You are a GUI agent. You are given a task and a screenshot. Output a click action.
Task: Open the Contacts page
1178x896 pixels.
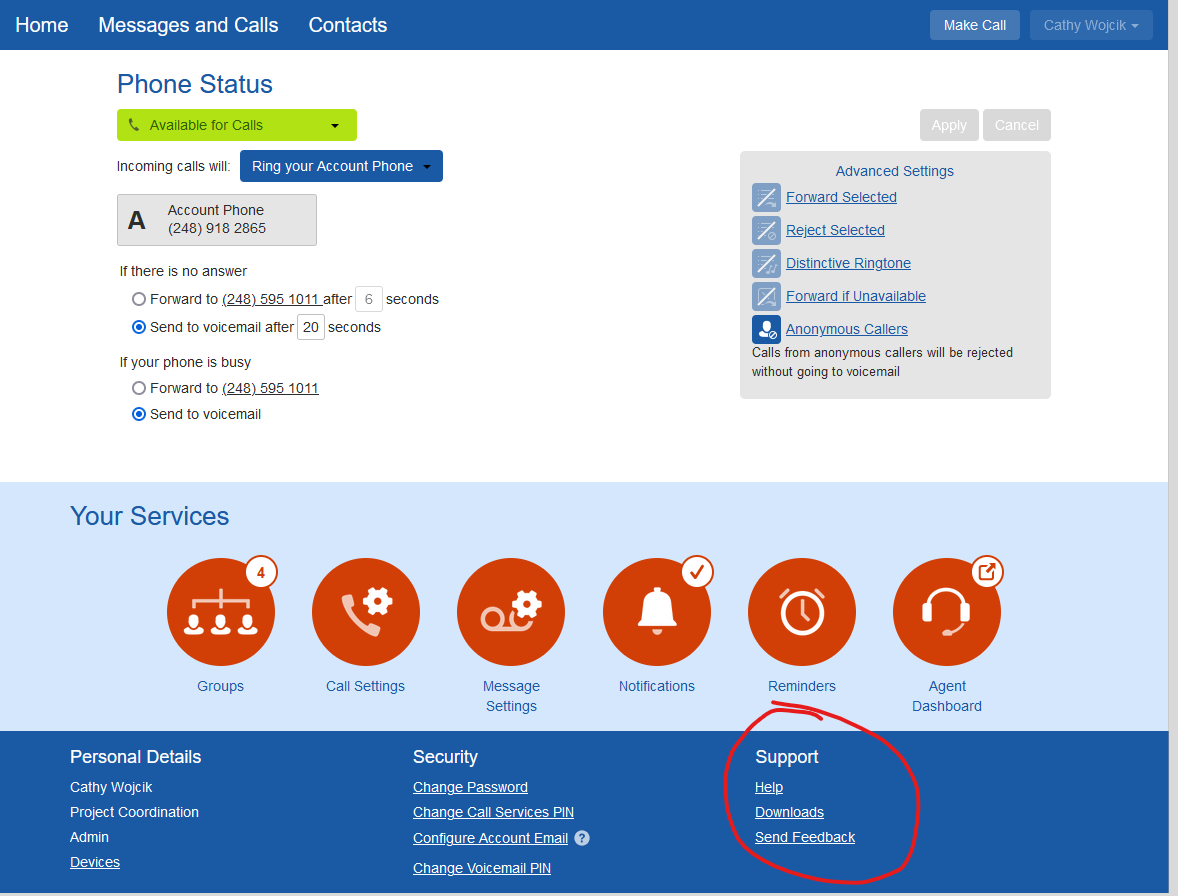[347, 25]
